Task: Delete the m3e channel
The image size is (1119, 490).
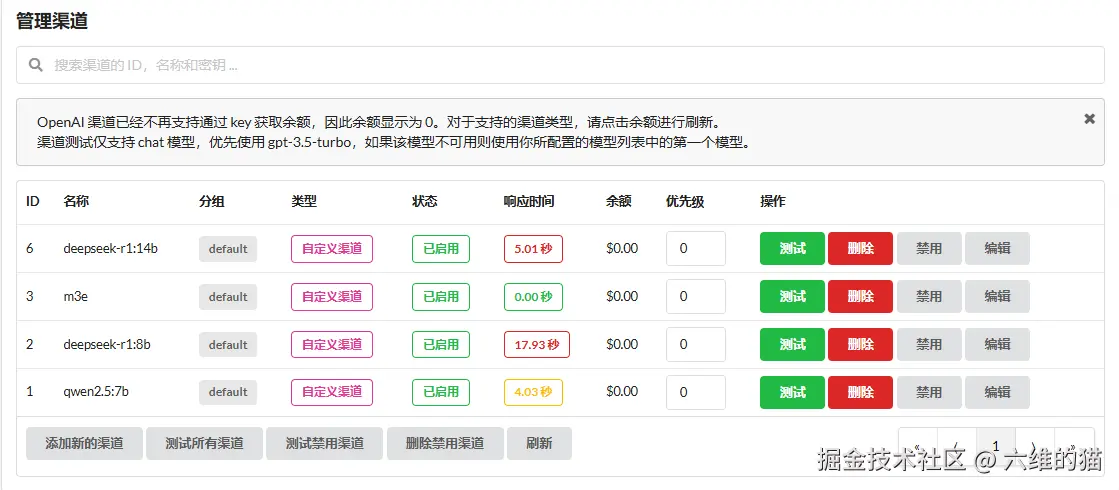Action: tap(859, 296)
